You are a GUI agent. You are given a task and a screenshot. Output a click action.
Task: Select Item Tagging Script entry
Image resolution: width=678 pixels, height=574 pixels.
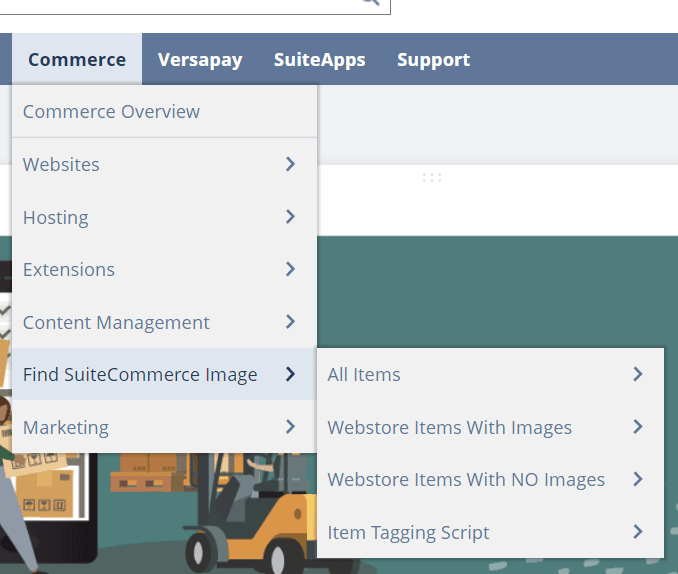[x=490, y=532]
